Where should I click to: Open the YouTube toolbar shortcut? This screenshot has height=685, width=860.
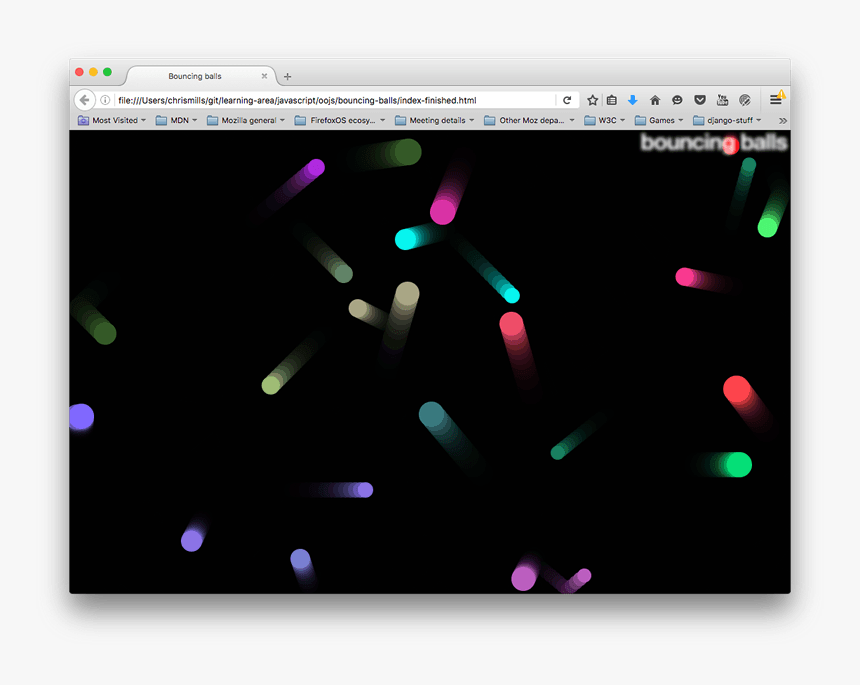(722, 99)
